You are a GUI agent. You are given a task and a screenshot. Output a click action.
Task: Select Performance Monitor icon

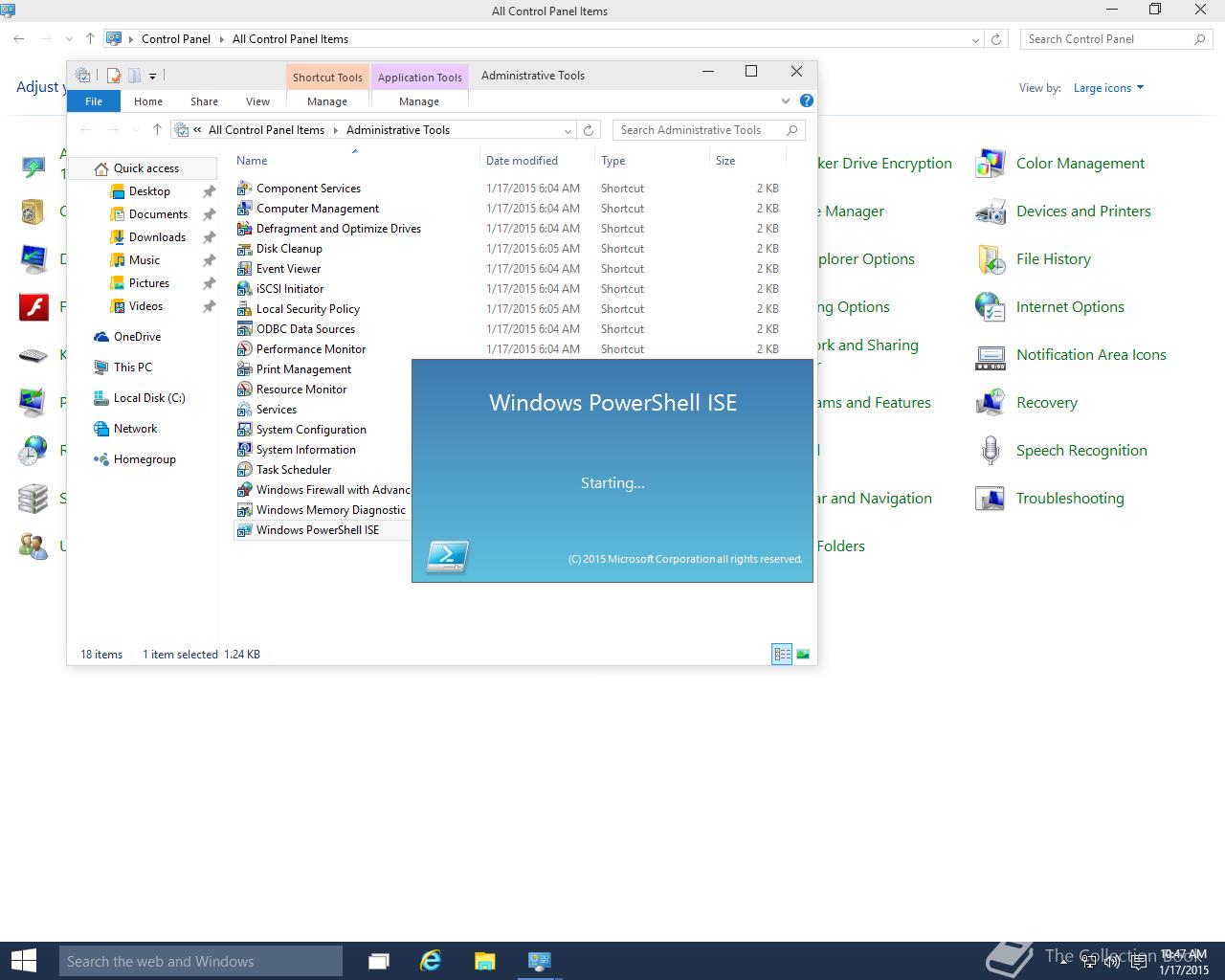click(244, 349)
